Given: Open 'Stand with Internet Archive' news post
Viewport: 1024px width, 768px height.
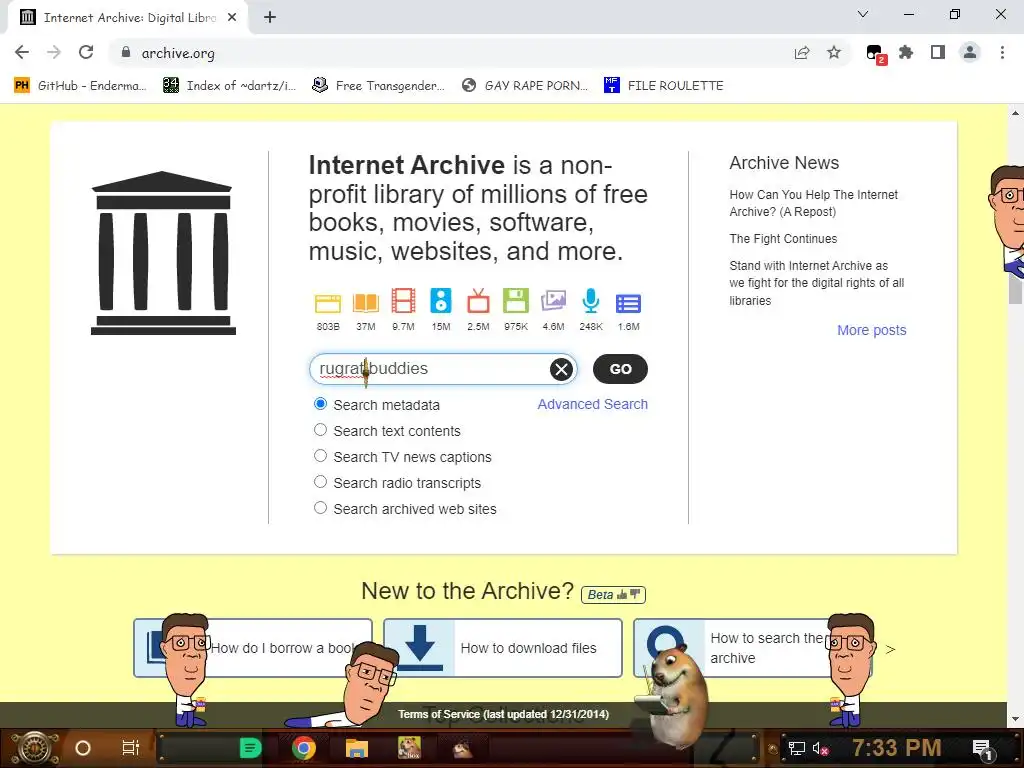Looking at the screenshot, I should (816, 283).
